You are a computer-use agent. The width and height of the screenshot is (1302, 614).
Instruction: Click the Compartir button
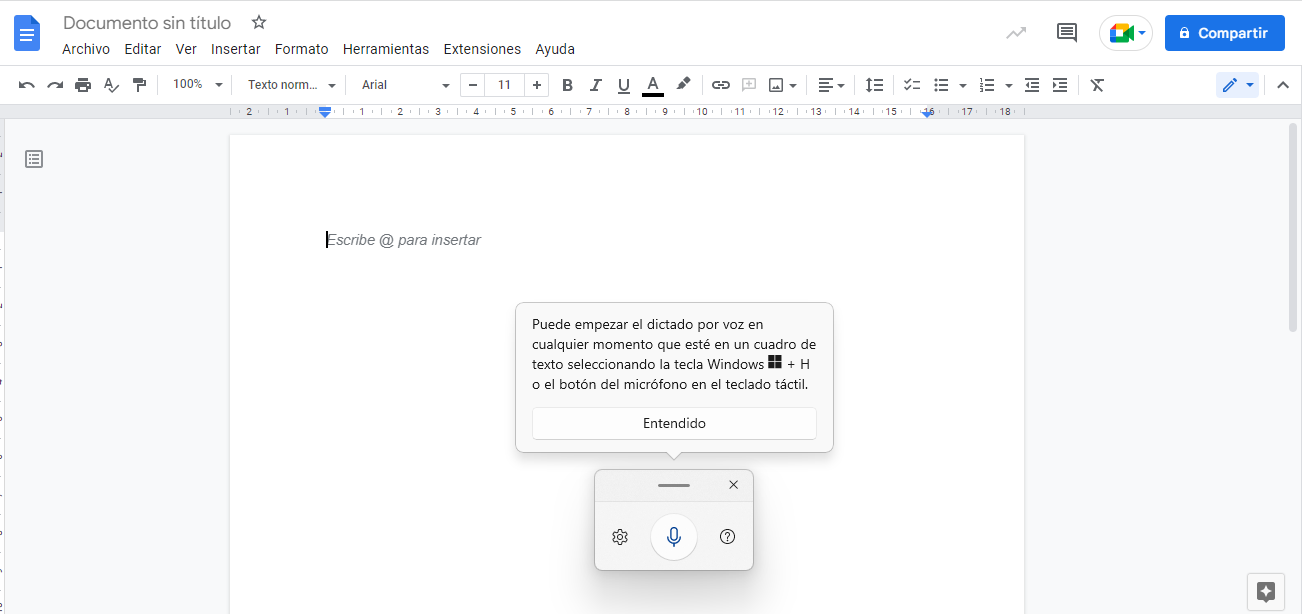click(x=1225, y=33)
